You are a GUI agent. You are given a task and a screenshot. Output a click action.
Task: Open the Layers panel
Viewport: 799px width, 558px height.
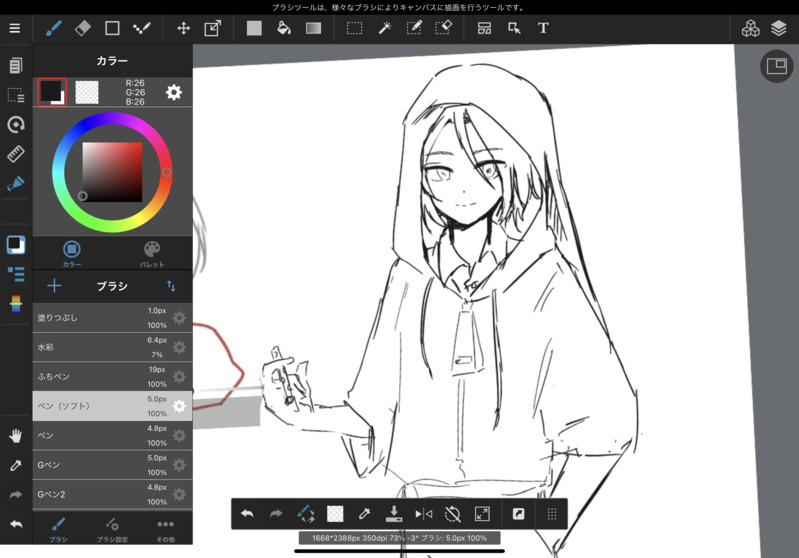point(779,29)
